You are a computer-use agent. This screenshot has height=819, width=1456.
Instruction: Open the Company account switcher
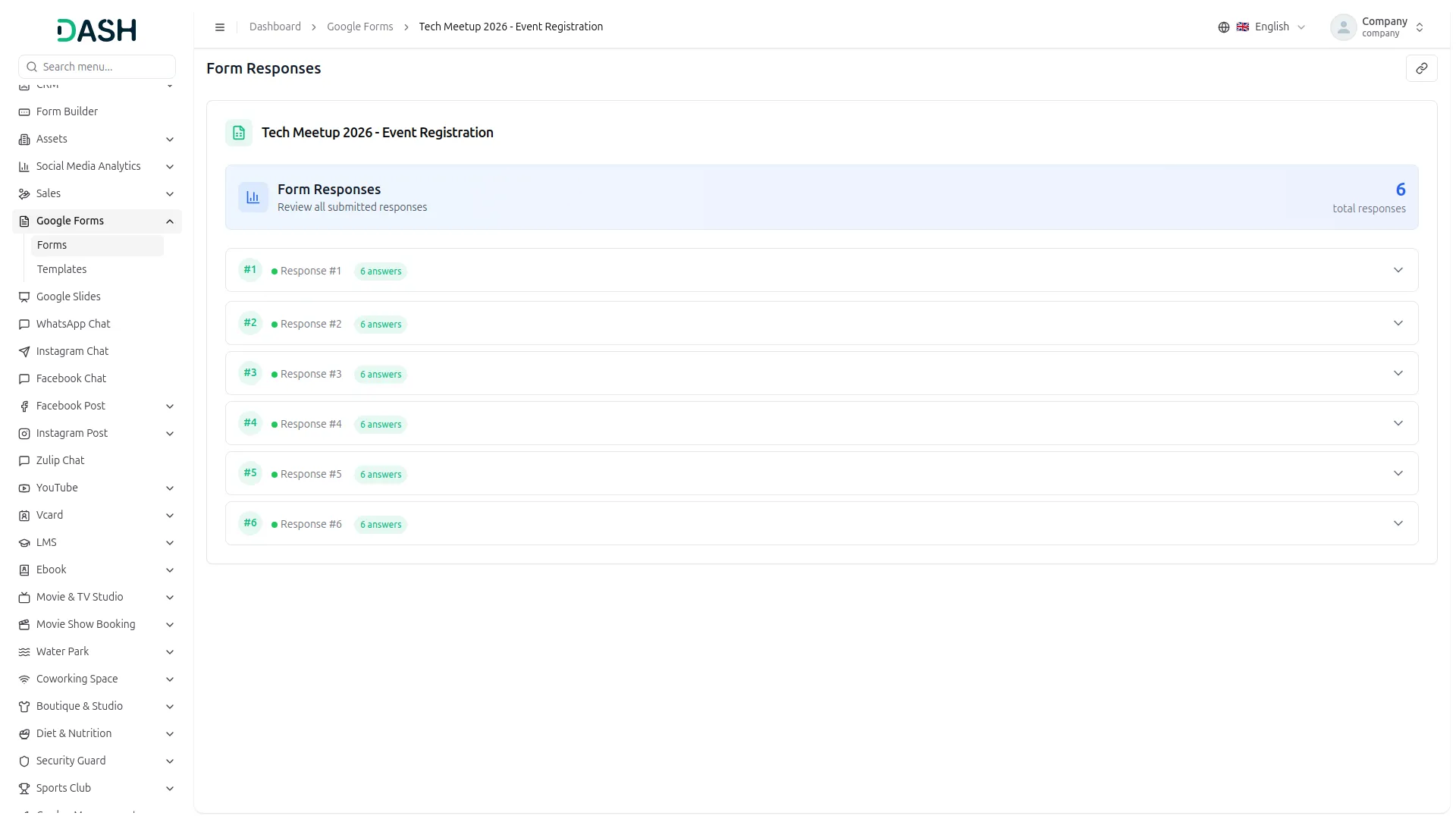1378,27
